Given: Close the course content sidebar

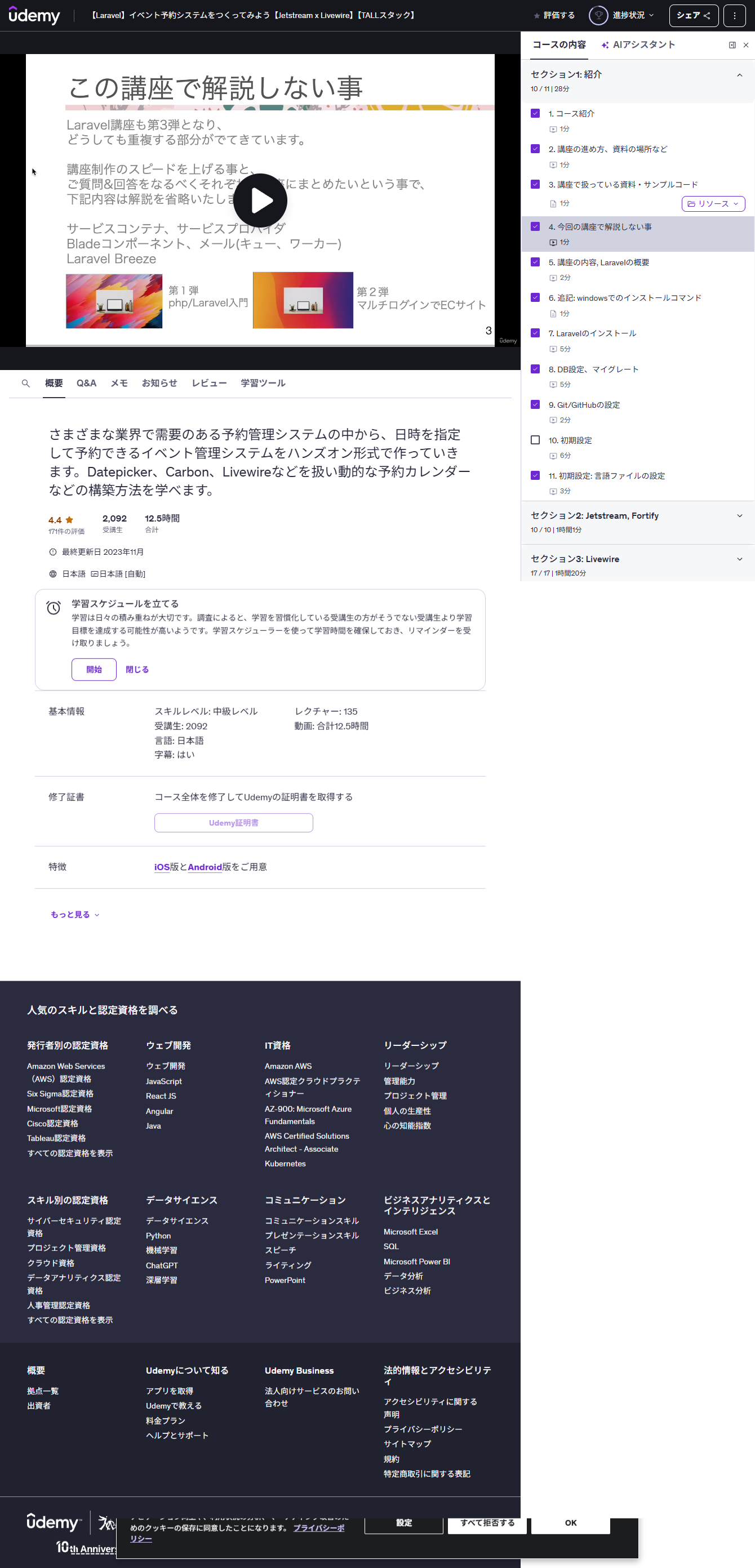Looking at the screenshot, I should pos(745,45).
